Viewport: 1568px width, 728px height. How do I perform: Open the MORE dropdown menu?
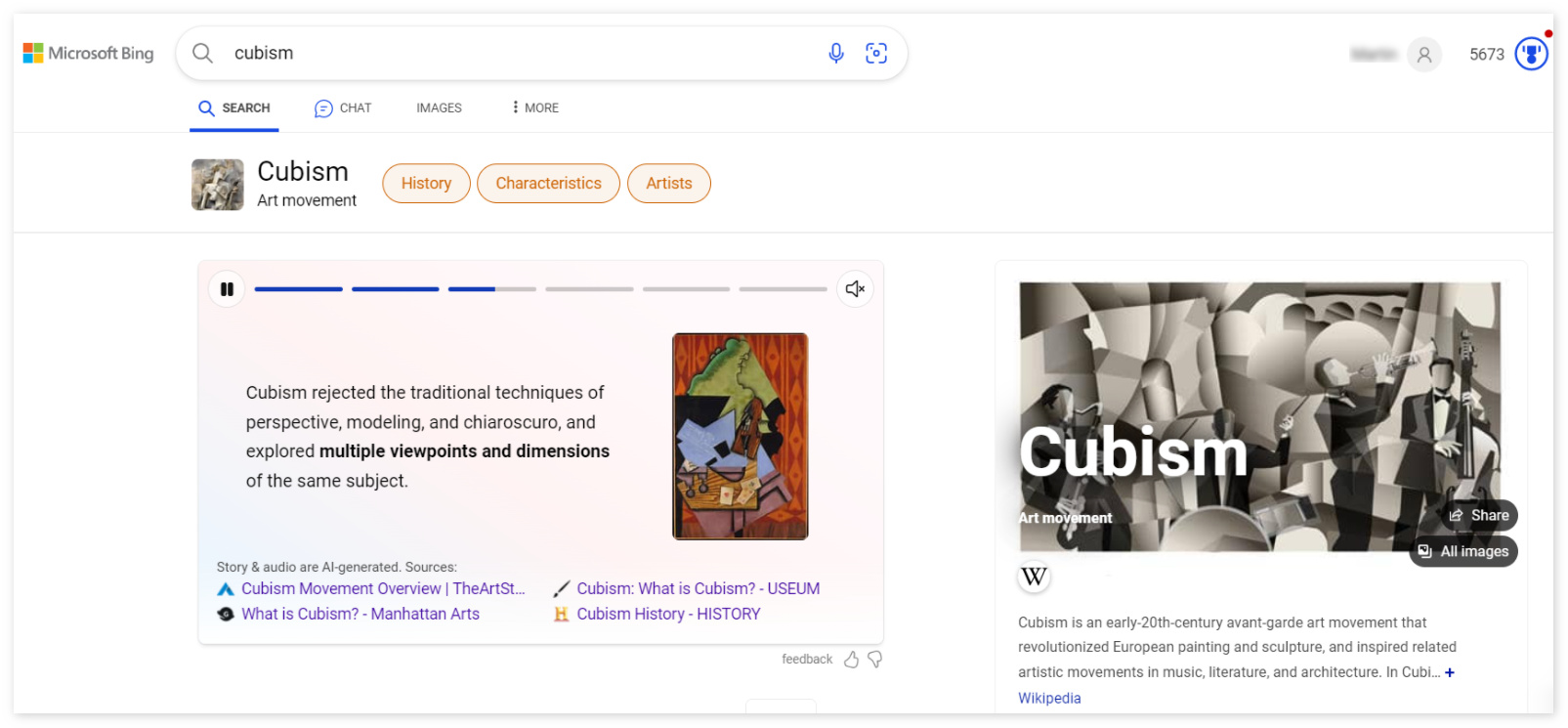coord(535,107)
